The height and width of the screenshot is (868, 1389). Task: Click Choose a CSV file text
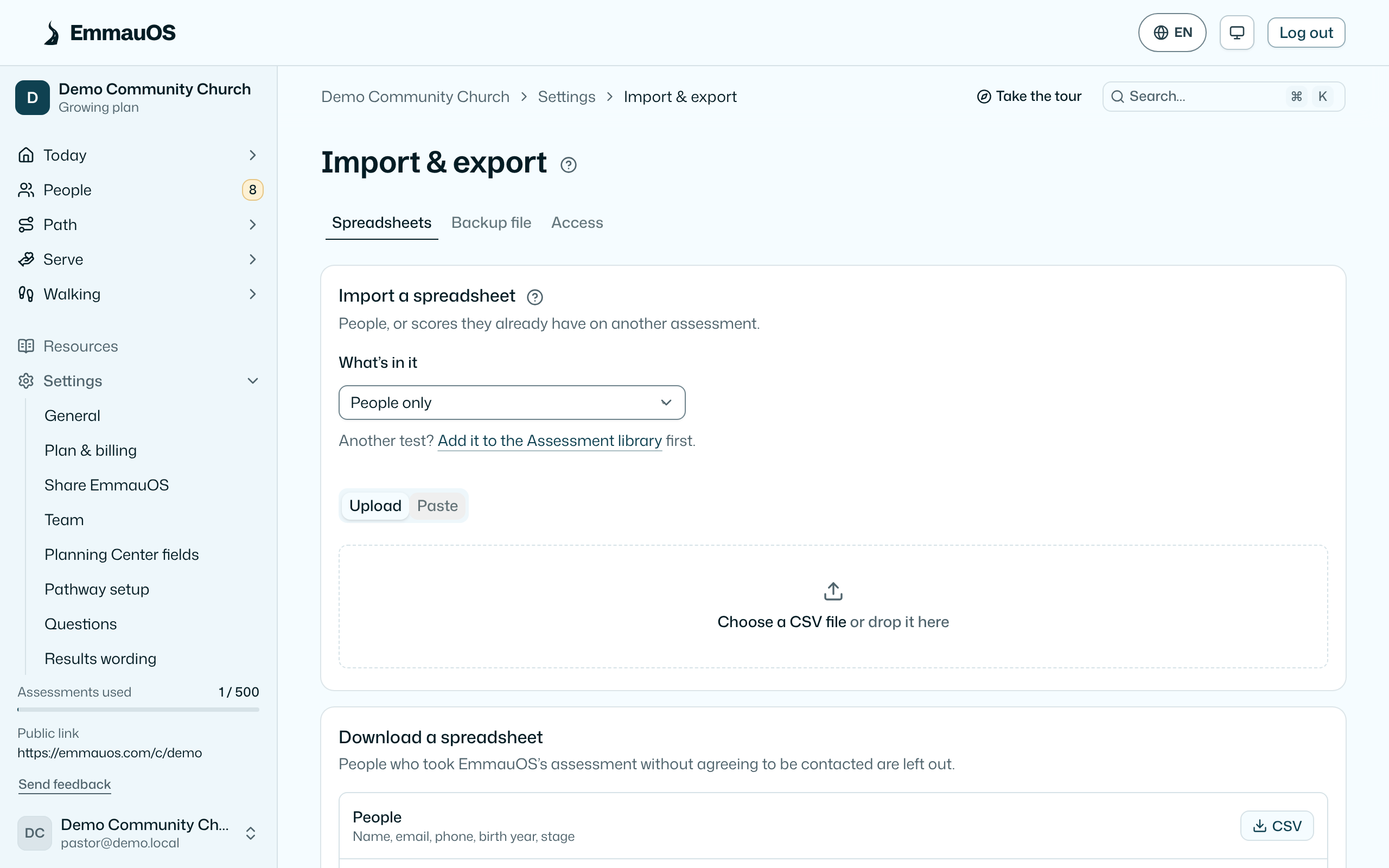(x=782, y=622)
